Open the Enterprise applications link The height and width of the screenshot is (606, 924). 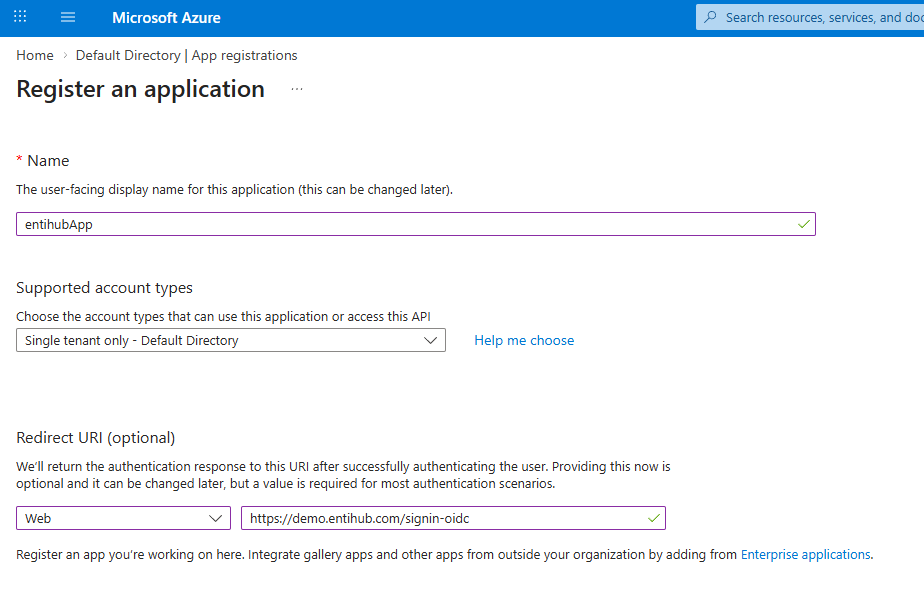click(x=806, y=555)
